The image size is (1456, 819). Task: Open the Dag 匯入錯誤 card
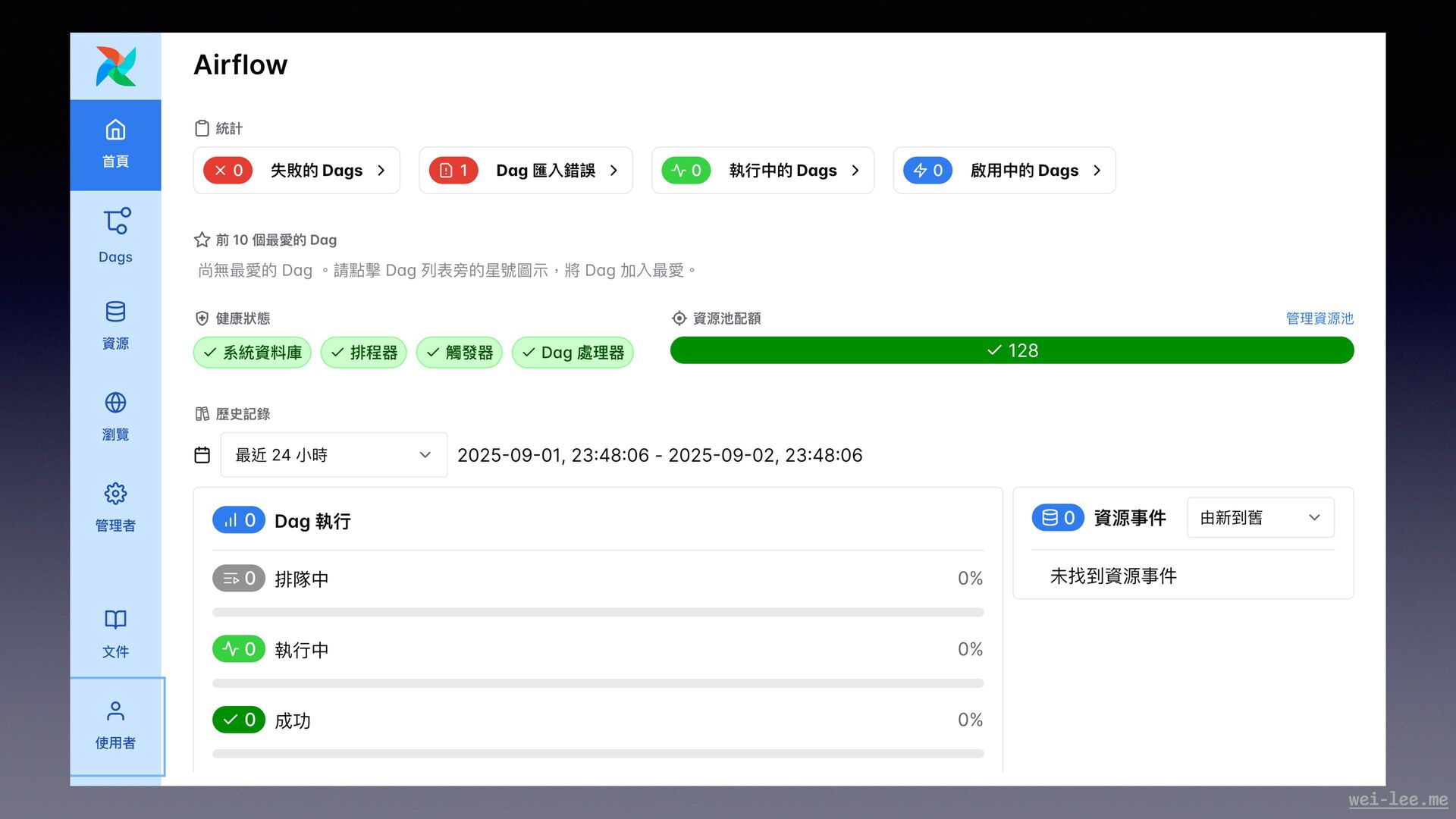[526, 171]
